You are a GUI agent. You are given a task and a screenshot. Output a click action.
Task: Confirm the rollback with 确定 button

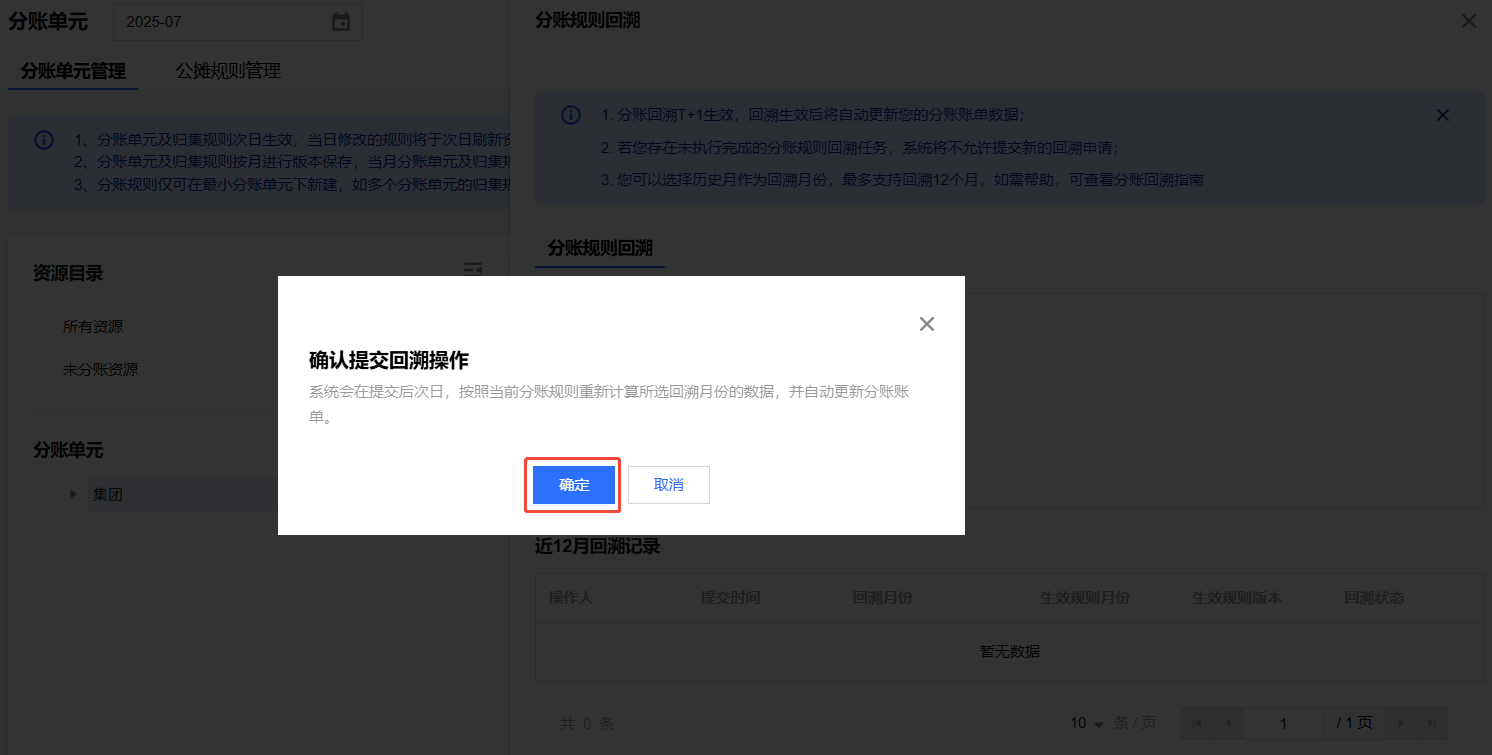tap(574, 485)
